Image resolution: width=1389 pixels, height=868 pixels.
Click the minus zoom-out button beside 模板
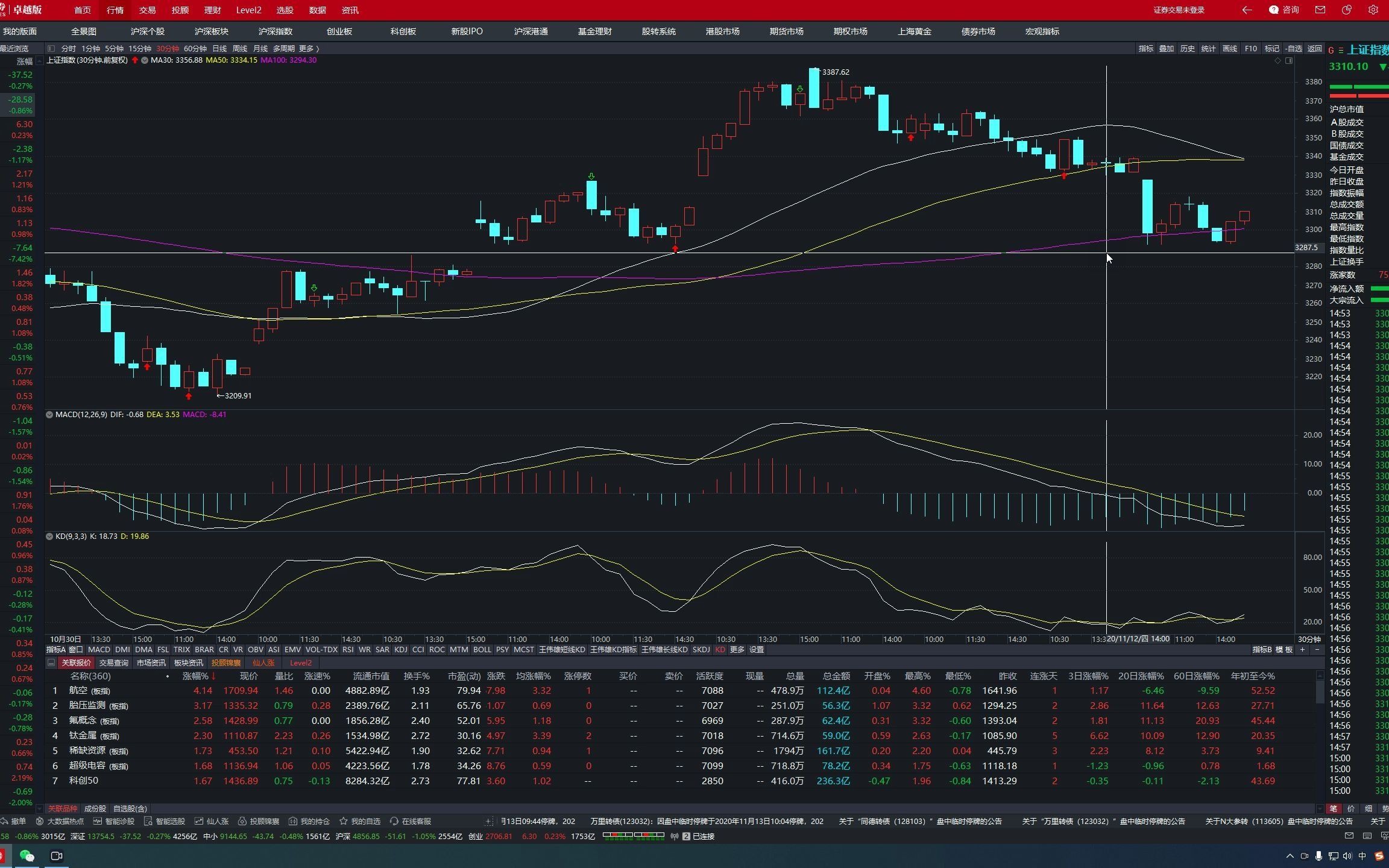1317,649
